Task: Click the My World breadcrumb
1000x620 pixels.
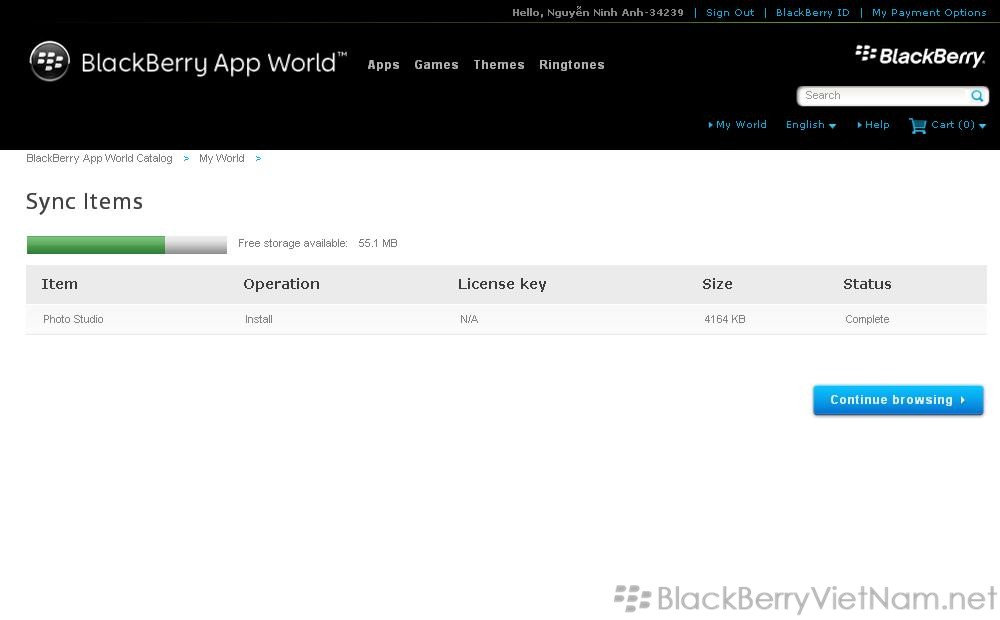Action: click(221, 158)
